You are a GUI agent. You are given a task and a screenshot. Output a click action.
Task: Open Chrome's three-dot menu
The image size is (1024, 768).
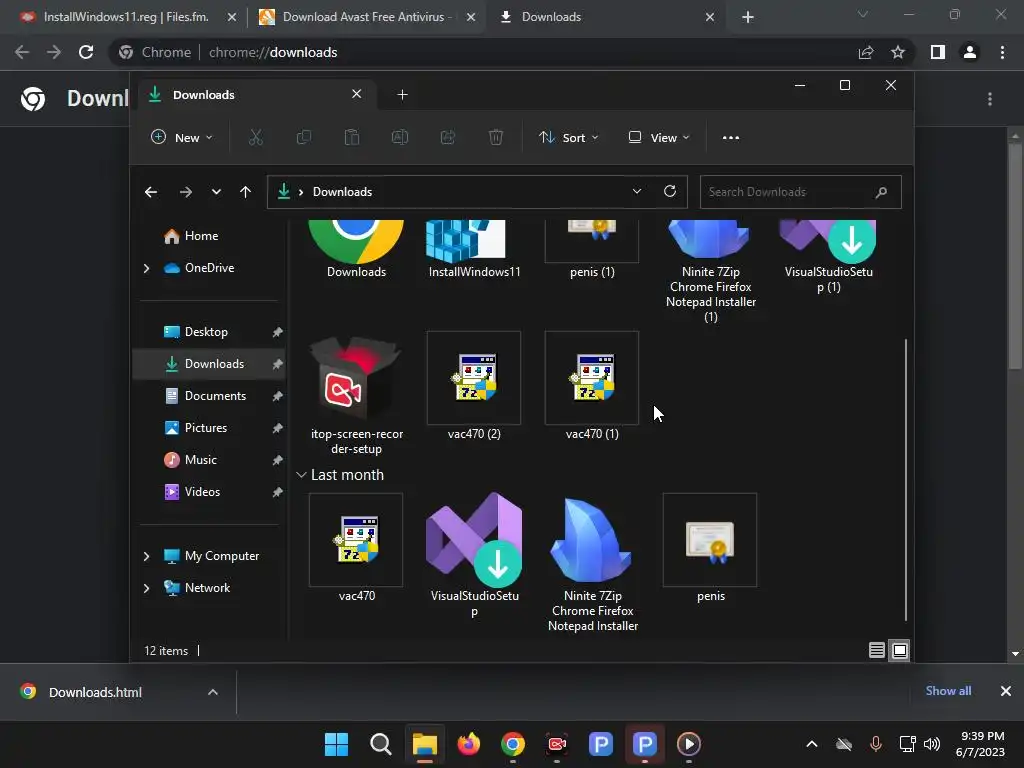1002,52
